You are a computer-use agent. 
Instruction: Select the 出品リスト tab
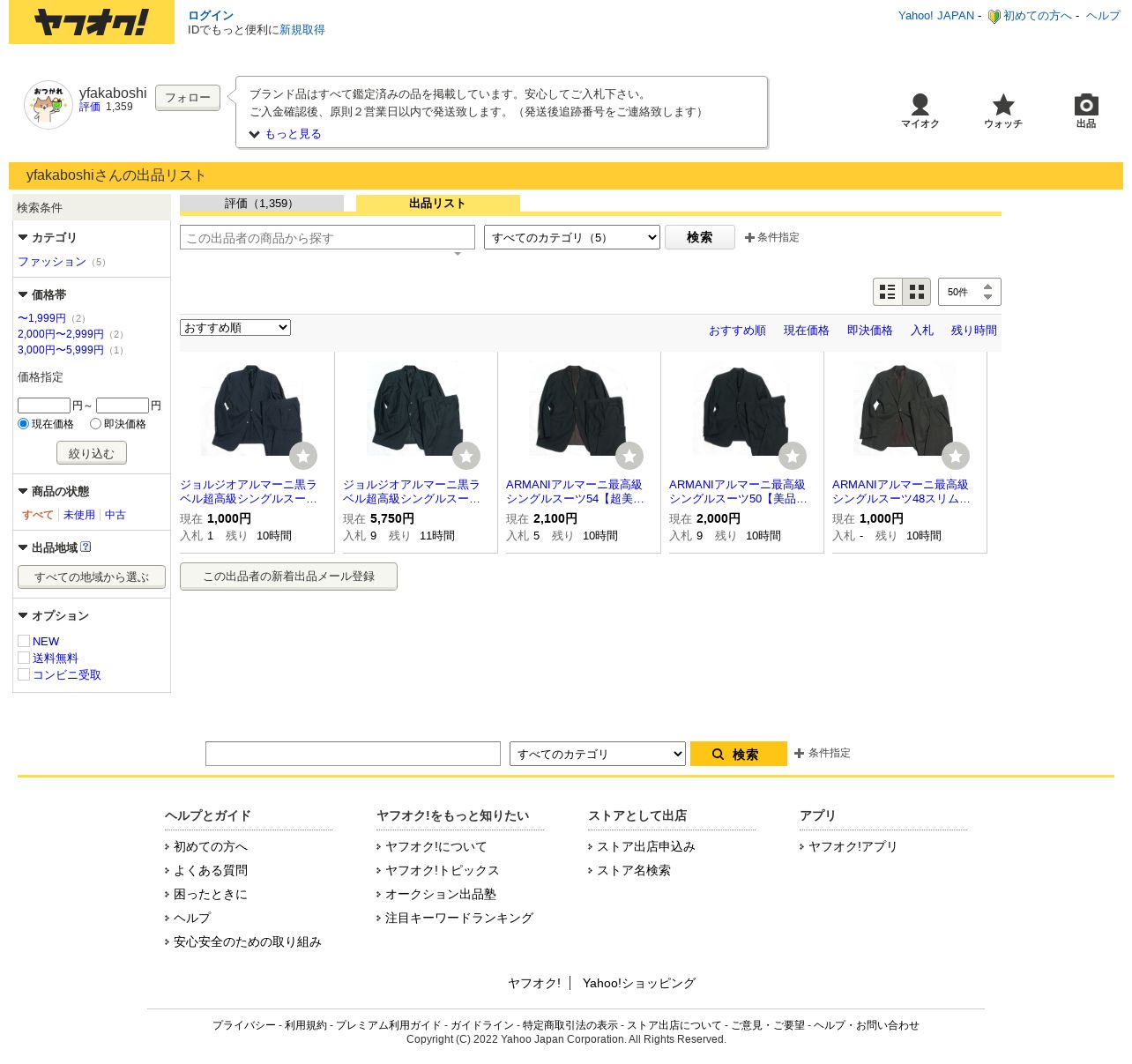pyautogui.click(x=438, y=204)
